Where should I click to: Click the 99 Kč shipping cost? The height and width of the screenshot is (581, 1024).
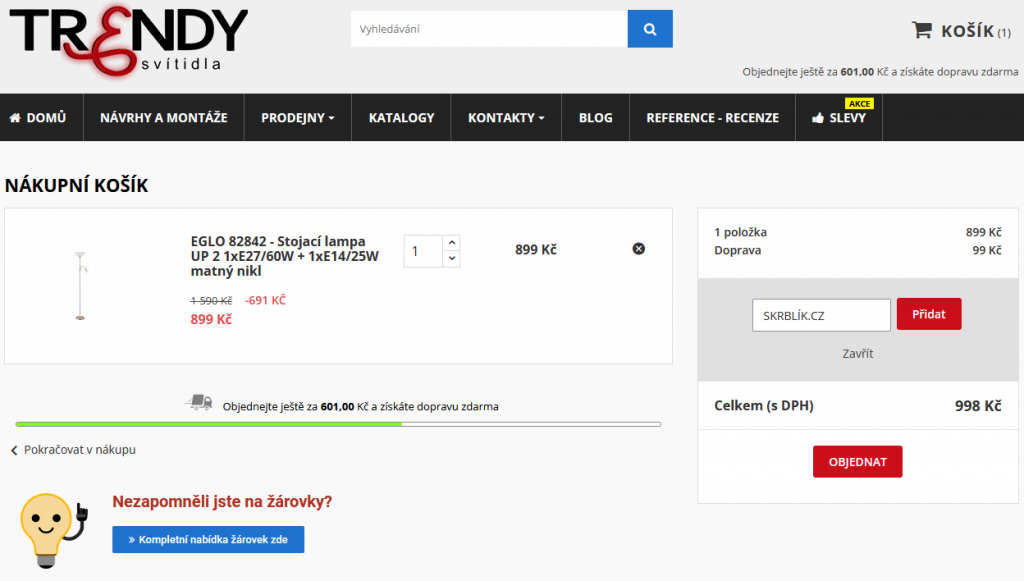click(x=987, y=250)
